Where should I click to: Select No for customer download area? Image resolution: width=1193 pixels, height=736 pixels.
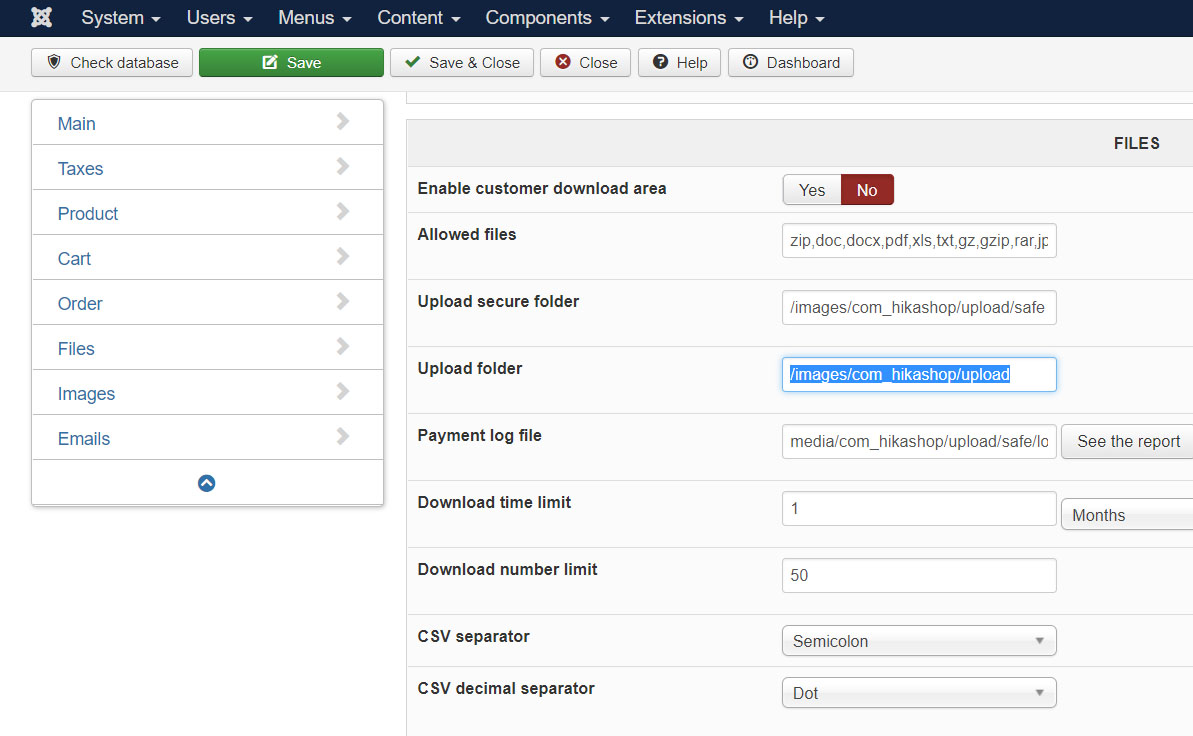867,190
